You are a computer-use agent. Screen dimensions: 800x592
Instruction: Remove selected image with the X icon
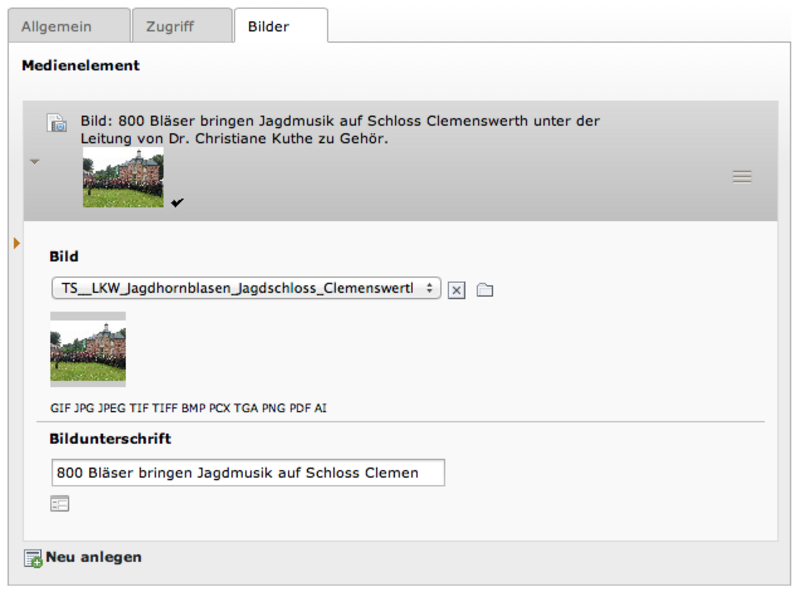[456, 290]
